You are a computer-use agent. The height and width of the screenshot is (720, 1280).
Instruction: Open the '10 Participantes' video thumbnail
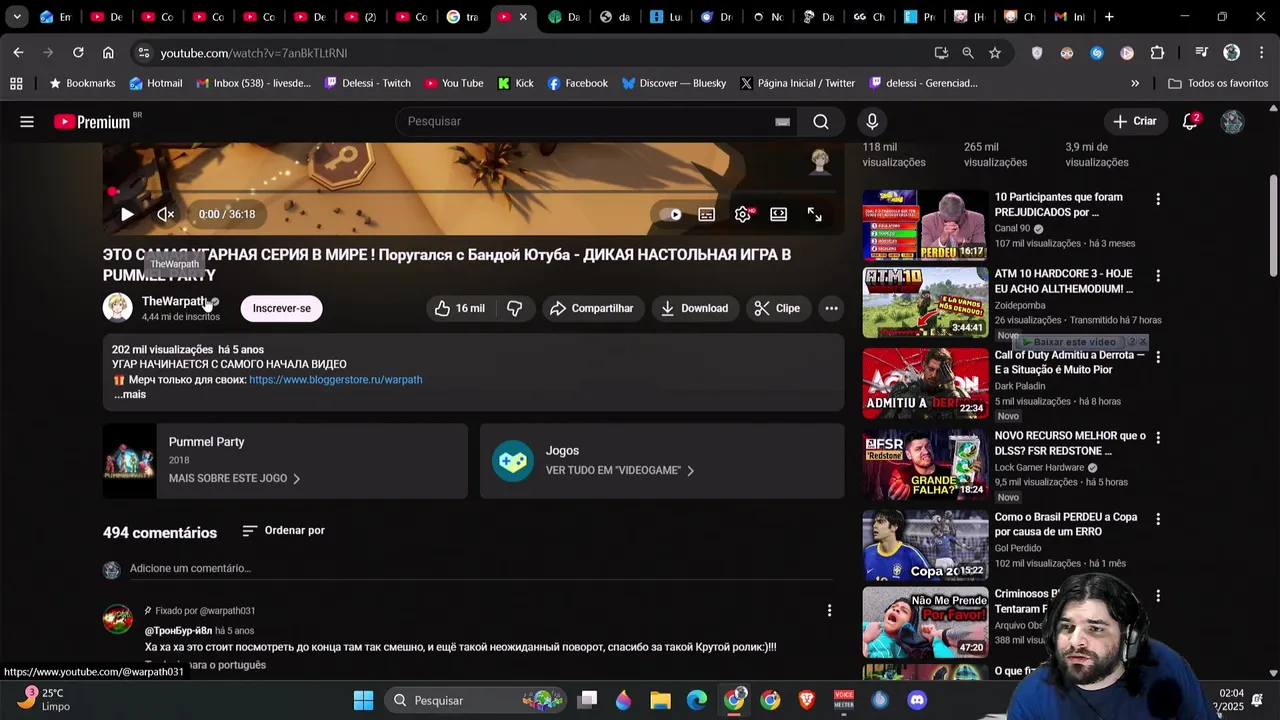925,225
